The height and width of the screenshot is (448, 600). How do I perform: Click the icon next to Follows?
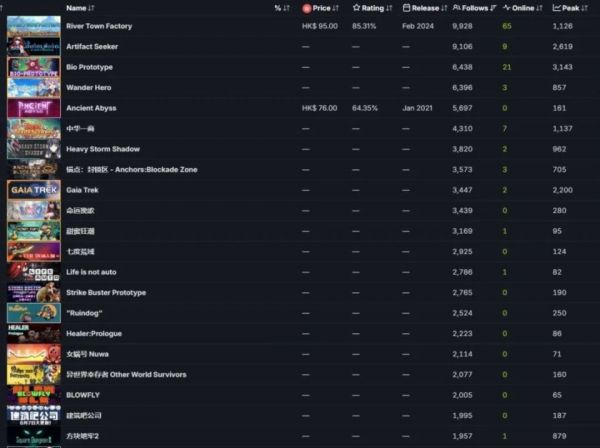[x=457, y=8]
